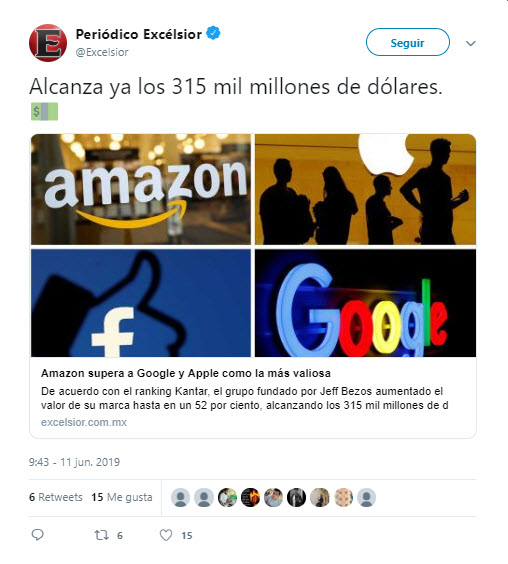Click the dollar banknote emoji in the tweet
The width and height of the screenshot is (508, 564).
44,112
